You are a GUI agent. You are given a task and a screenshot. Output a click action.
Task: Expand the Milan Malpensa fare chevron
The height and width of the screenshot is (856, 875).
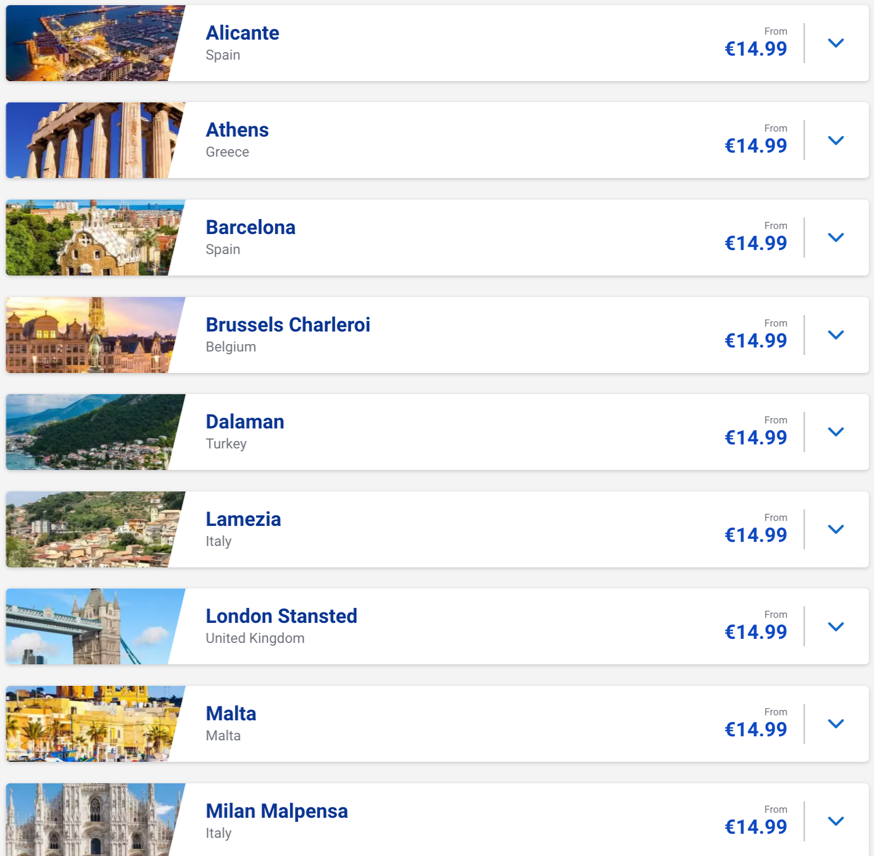click(836, 820)
